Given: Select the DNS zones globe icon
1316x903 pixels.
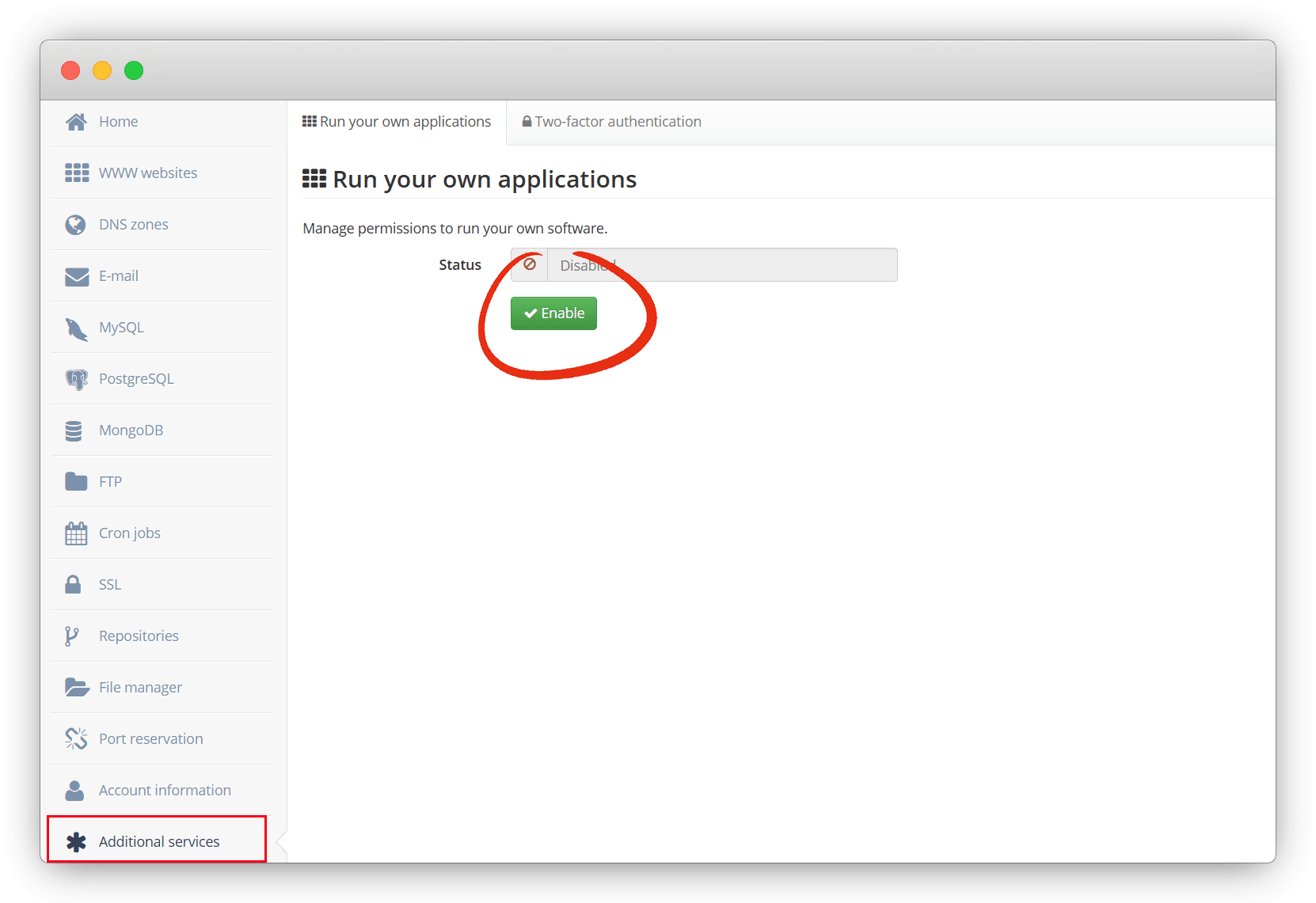Looking at the screenshot, I should (x=76, y=225).
